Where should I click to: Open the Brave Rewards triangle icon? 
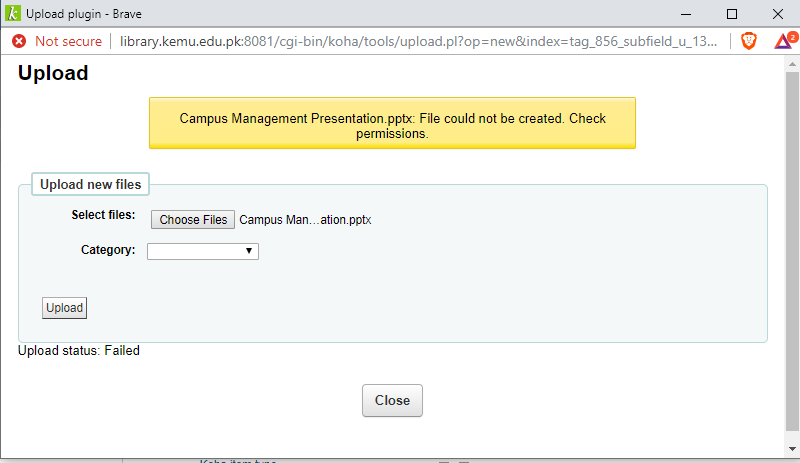point(782,41)
